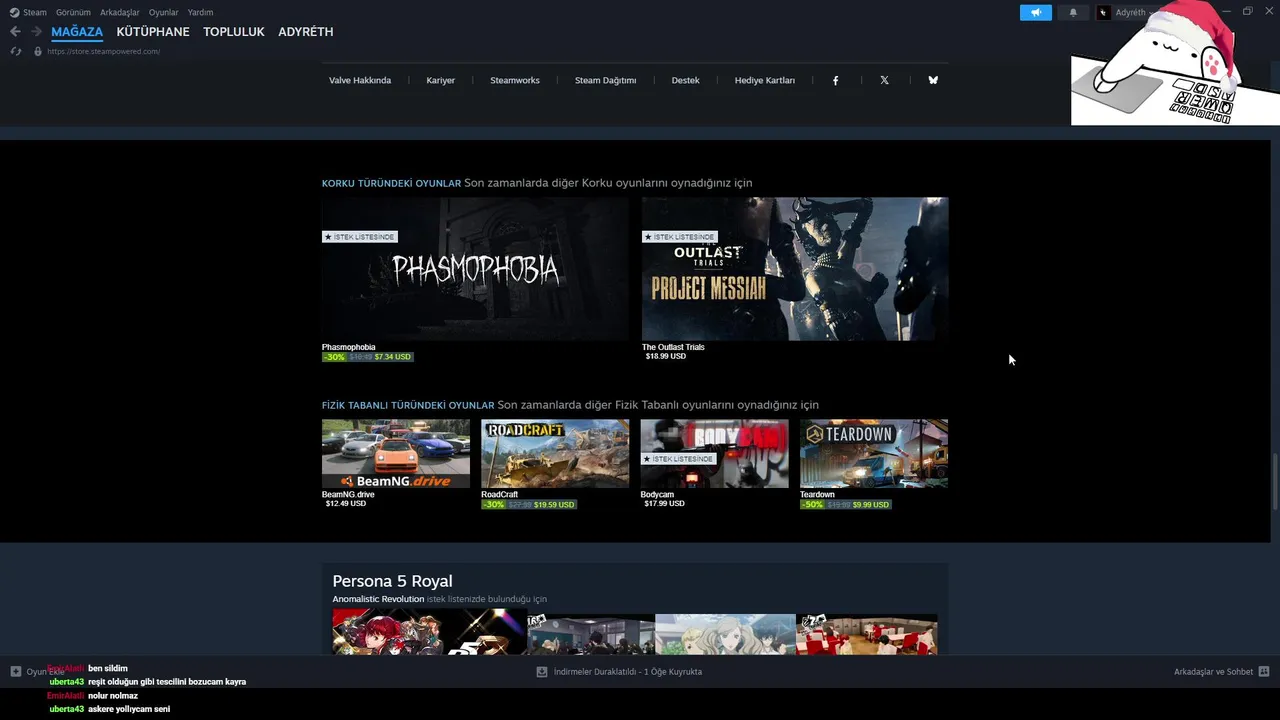
Task: Click The Outlast Trials title text
Action: click(x=673, y=347)
